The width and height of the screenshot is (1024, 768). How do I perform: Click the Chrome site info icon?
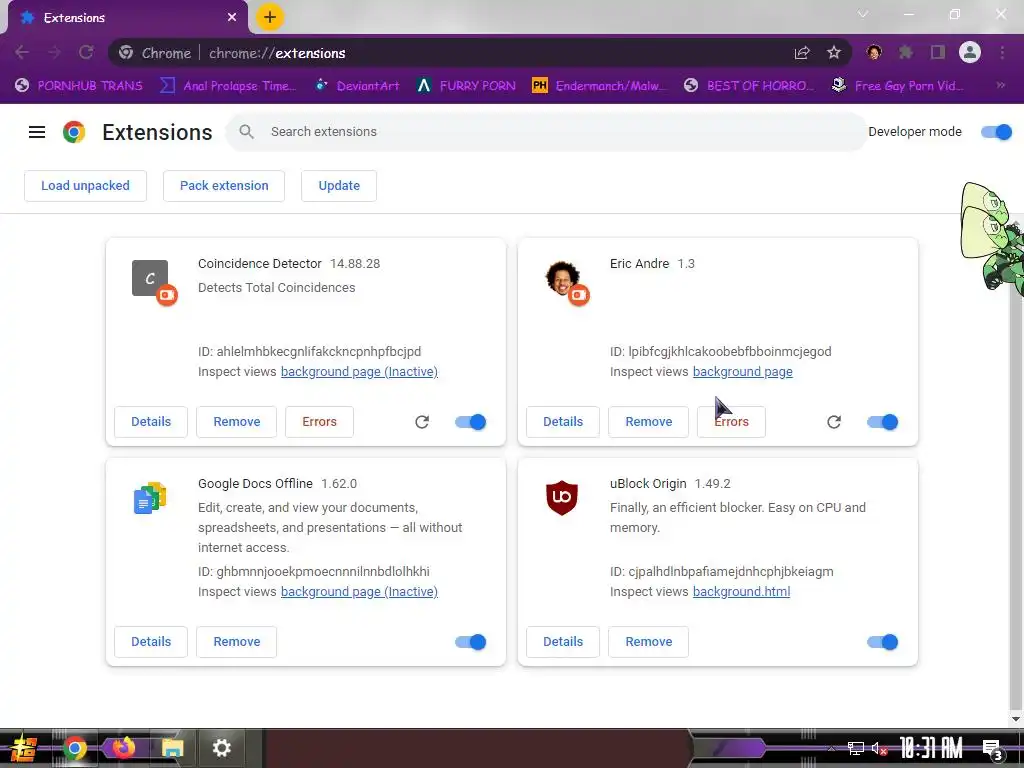pyautogui.click(x=126, y=53)
